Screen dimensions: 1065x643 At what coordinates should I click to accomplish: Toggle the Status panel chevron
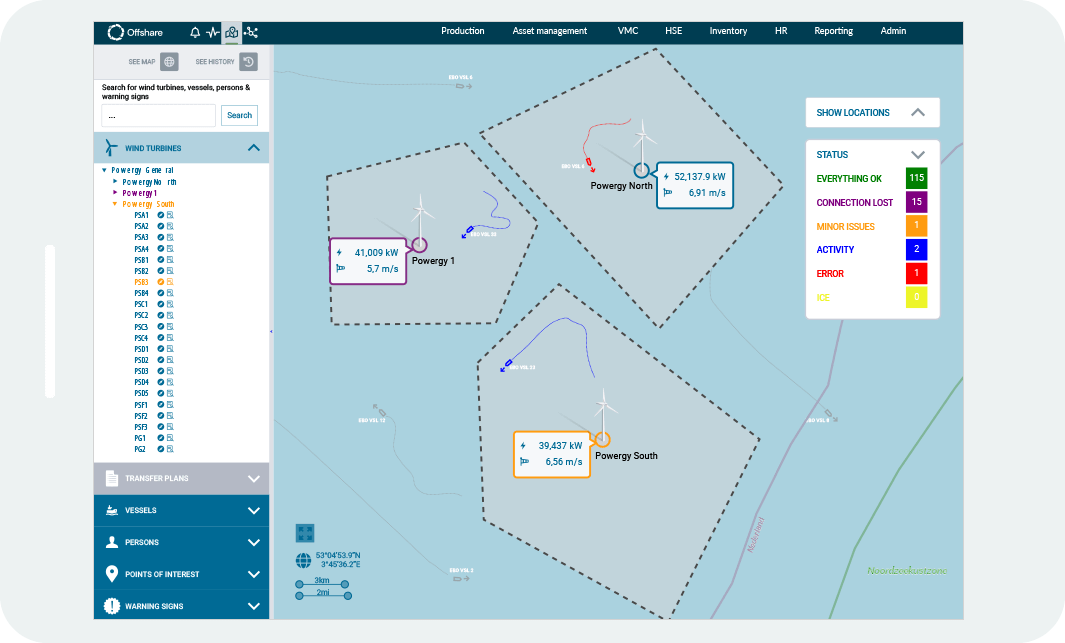pyautogui.click(x=918, y=155)
